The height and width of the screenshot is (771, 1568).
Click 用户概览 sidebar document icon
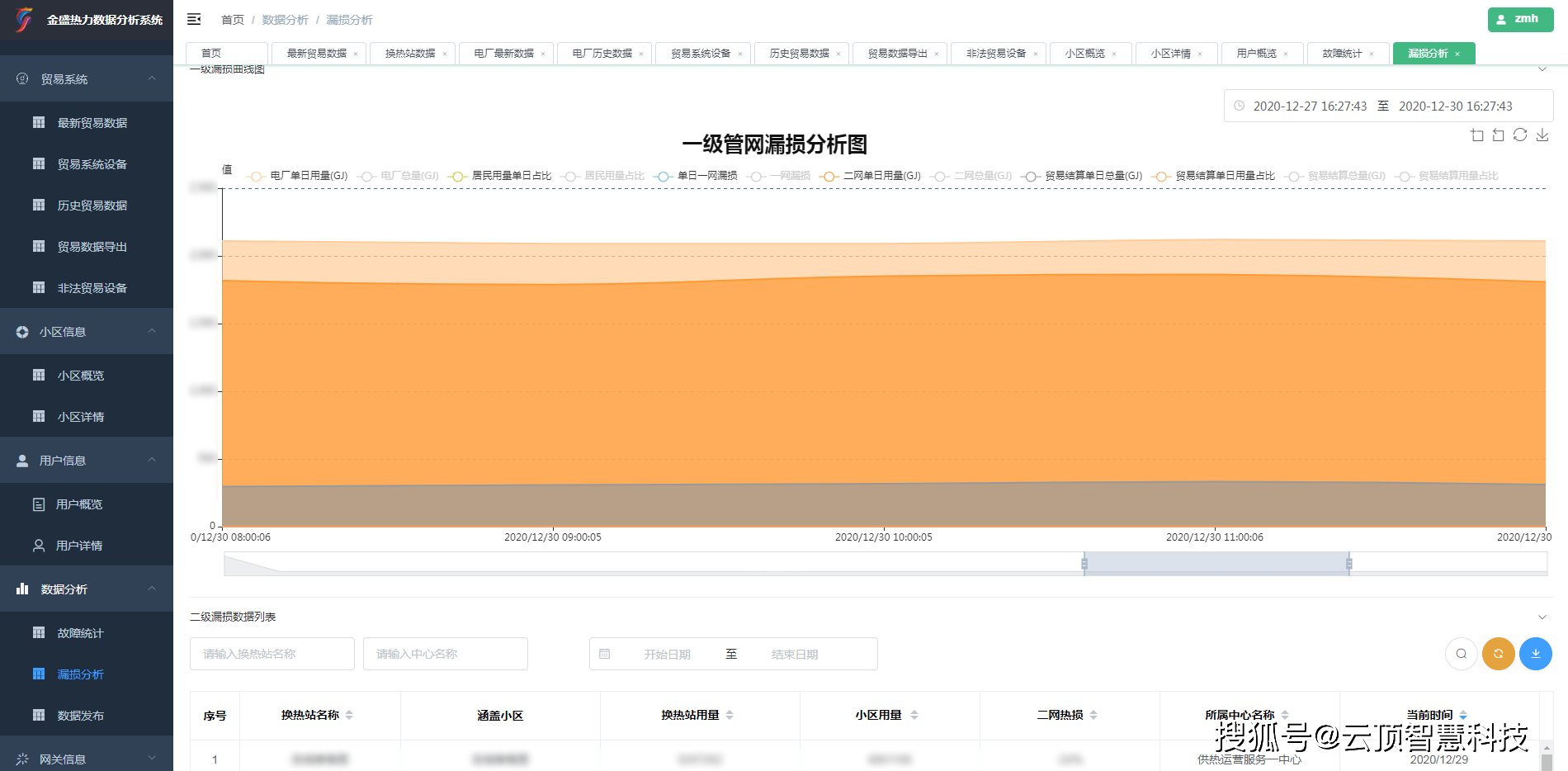39,504
